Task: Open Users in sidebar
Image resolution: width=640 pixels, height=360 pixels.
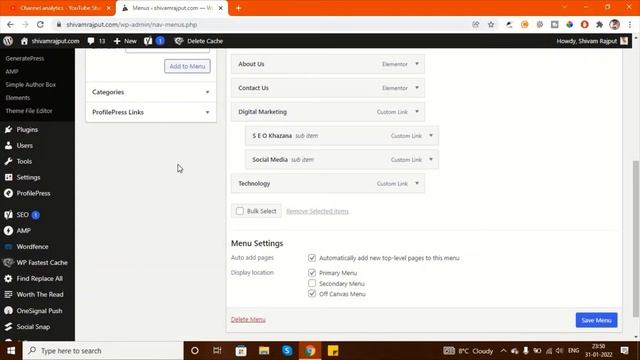Action: (24, 145)
